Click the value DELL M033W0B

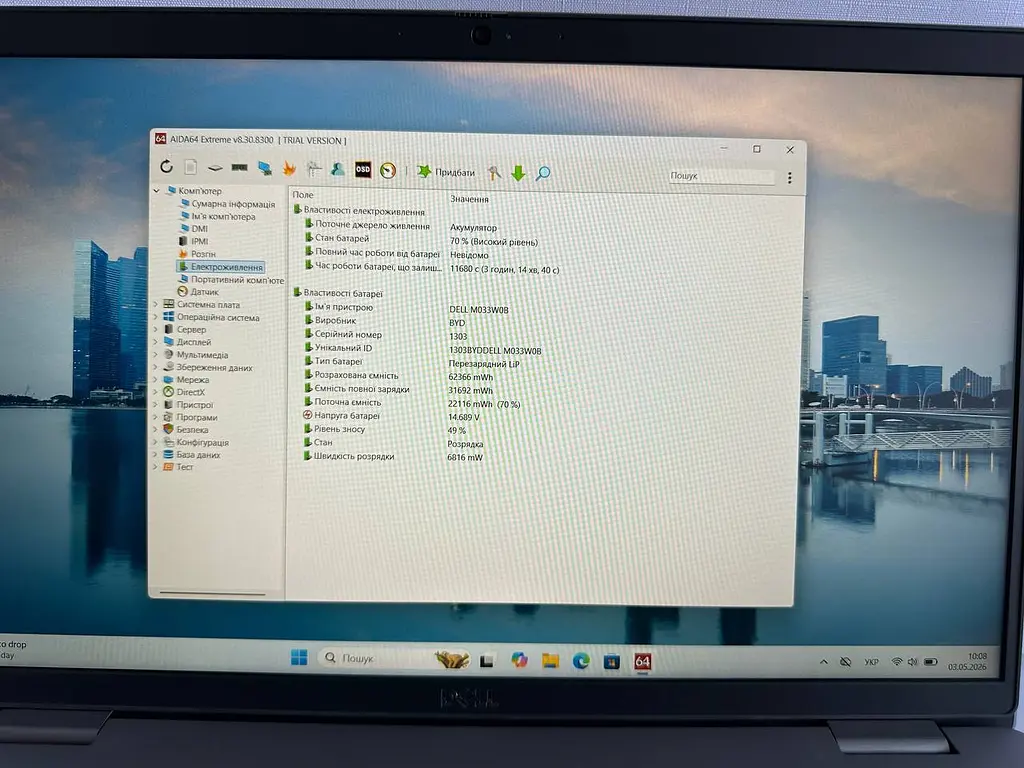coord(479,310)
